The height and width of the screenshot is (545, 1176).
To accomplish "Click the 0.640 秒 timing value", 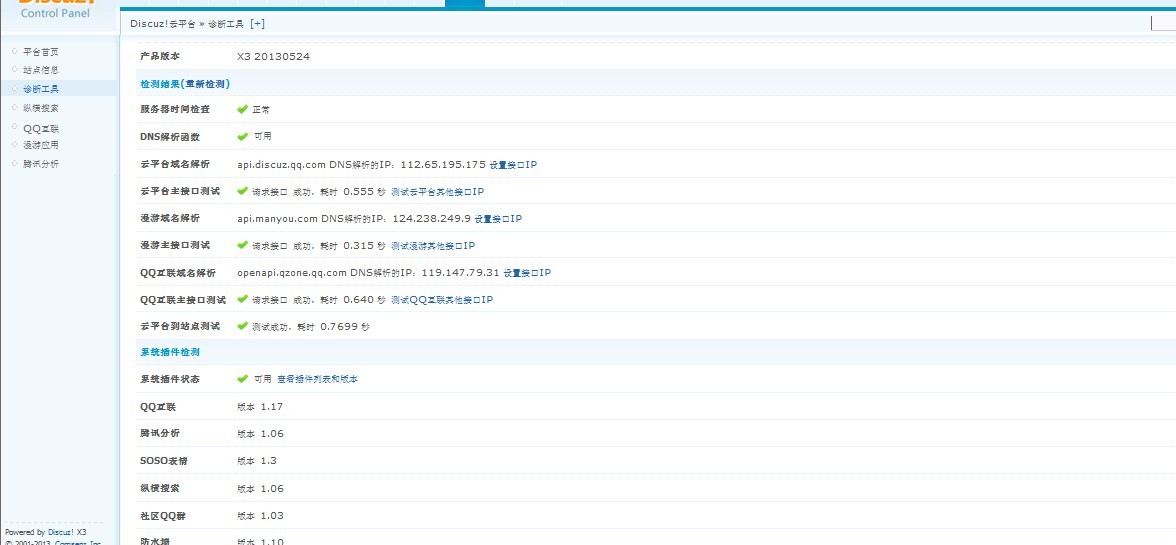I will pos(364,300).
